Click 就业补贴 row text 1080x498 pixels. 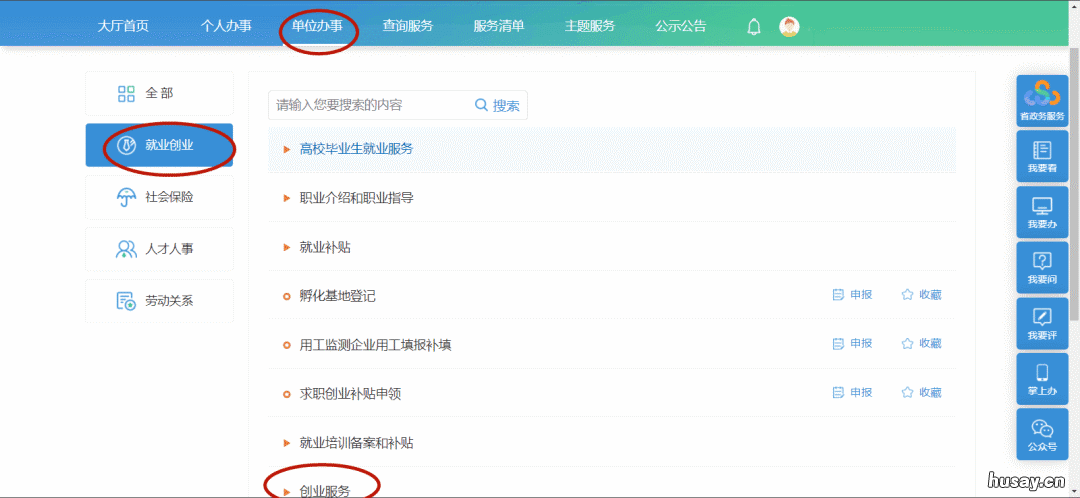click(x=325, y=247)
